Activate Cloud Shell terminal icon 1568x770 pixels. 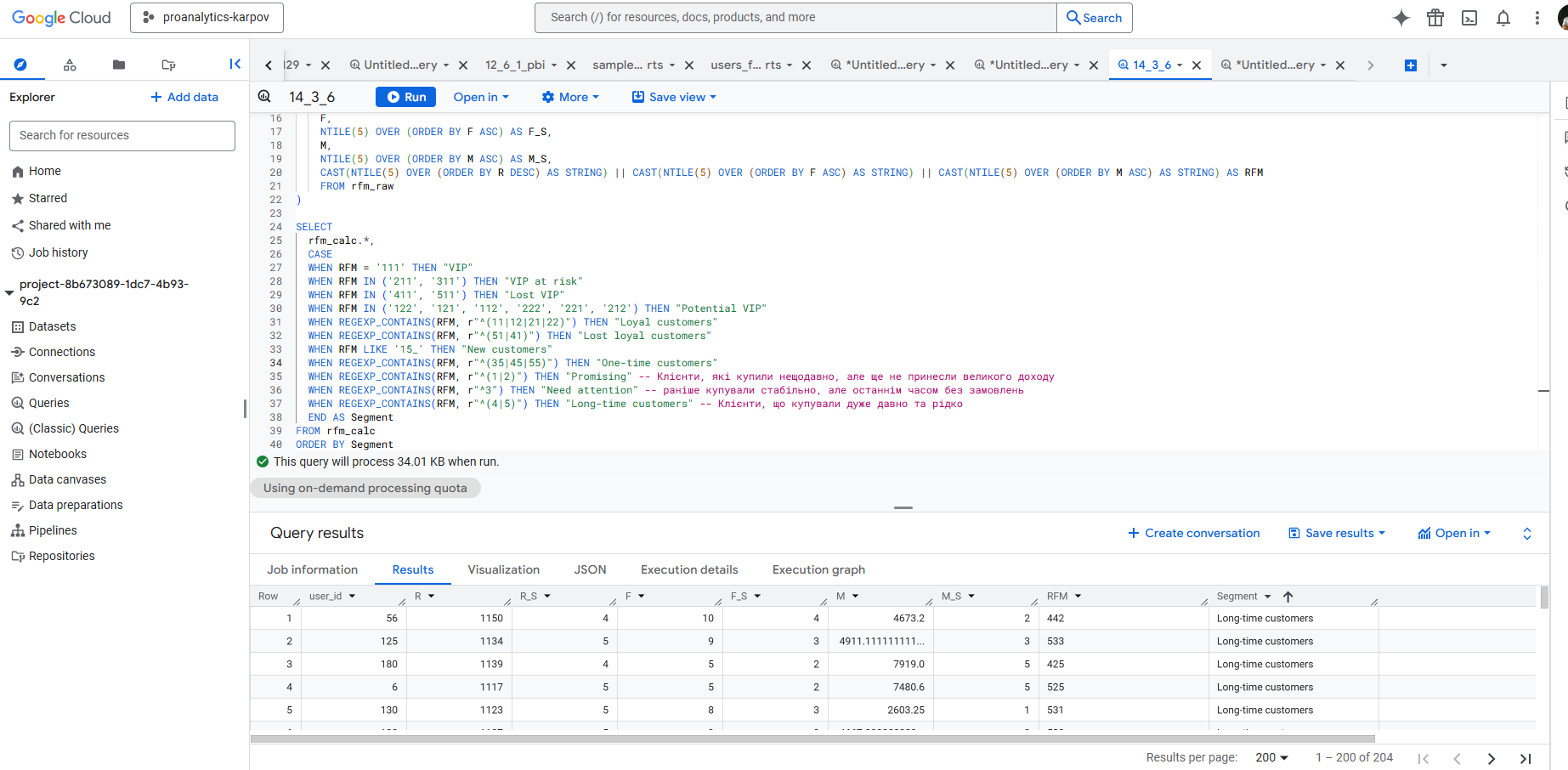tap(1469, 18)
